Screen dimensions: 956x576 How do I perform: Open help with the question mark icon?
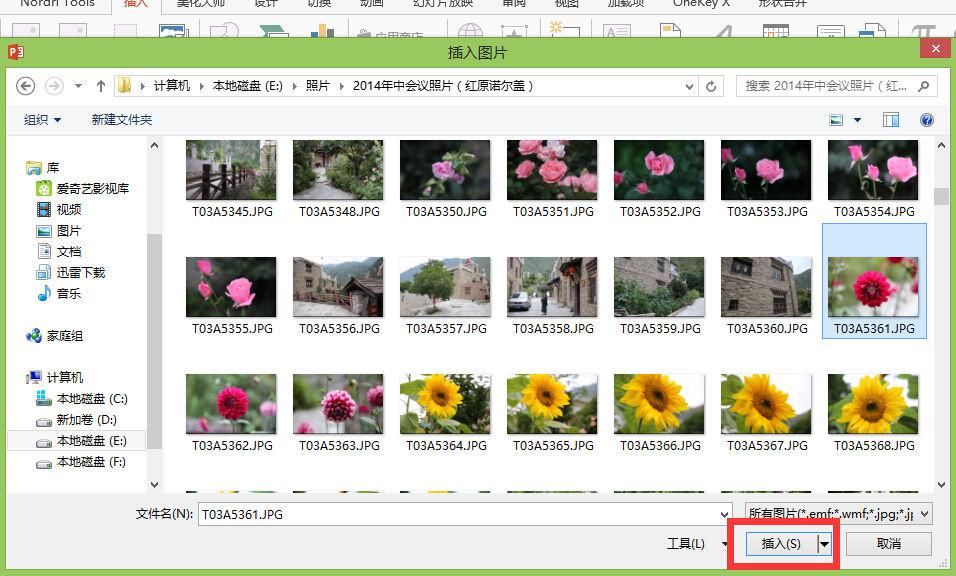point(927,120)
